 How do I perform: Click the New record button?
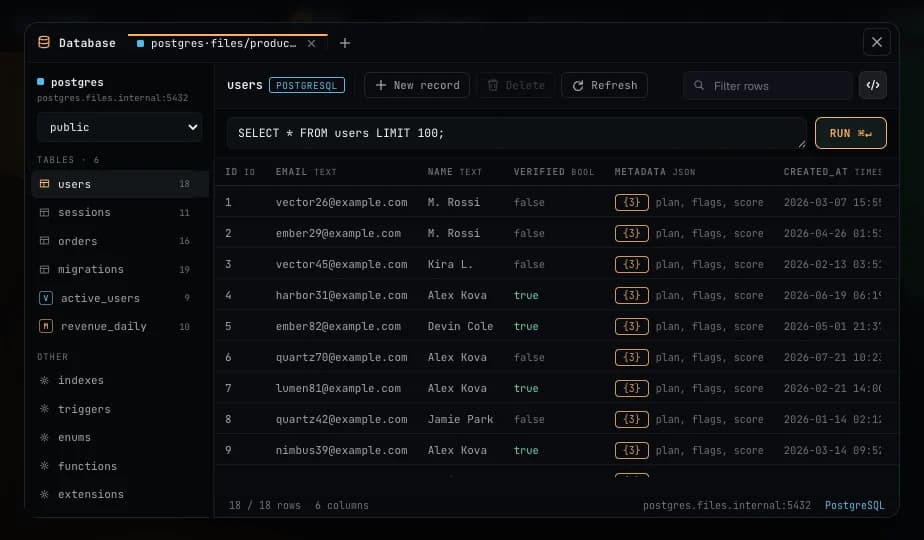pos(417,85)
